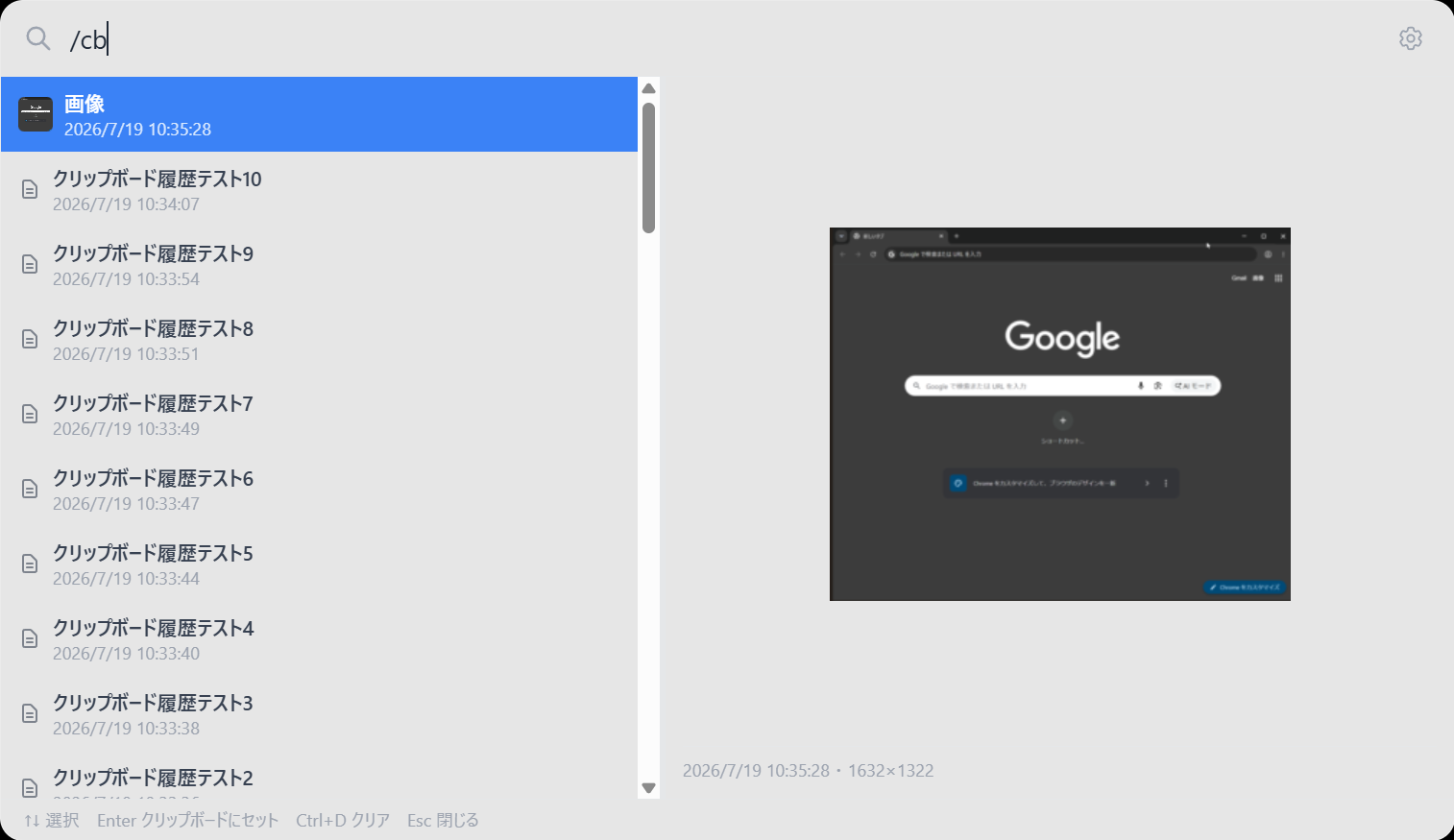Click the scrollbar down arrow of the history list

click(648, 788)
